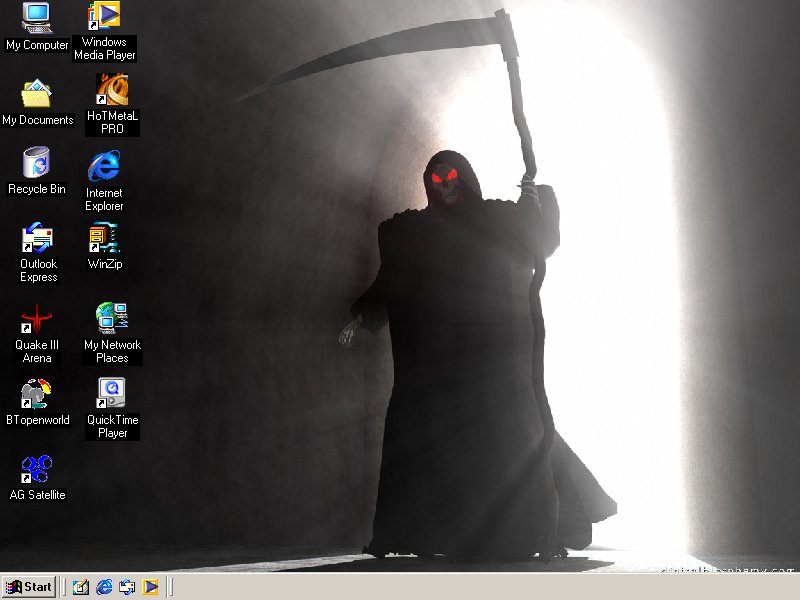Select the Outlook Express desktop icon
Image resolution: width=800 pixels, height=600 pixels.
[x=37, y=240]
